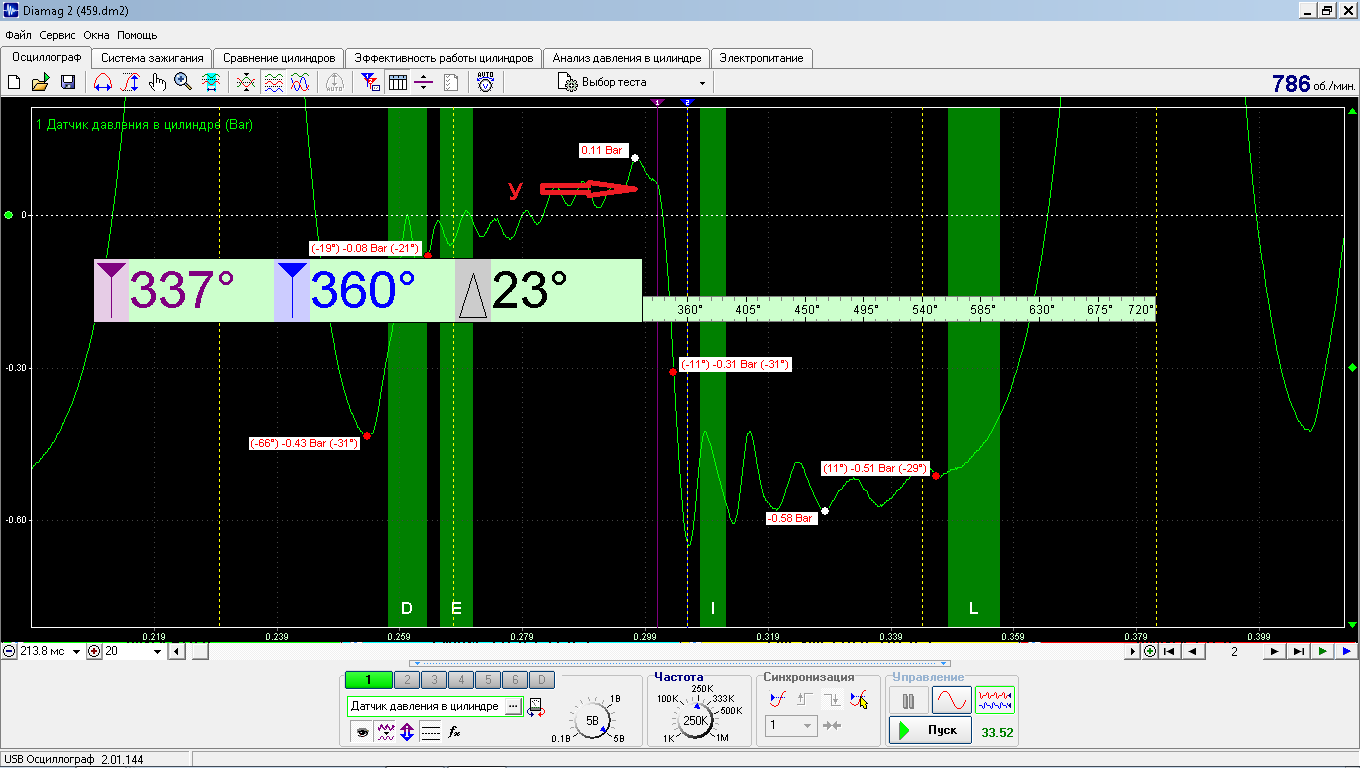Open sensor selection with the ellipsis button
The image size is (1360, 768).
coord(513,706)
